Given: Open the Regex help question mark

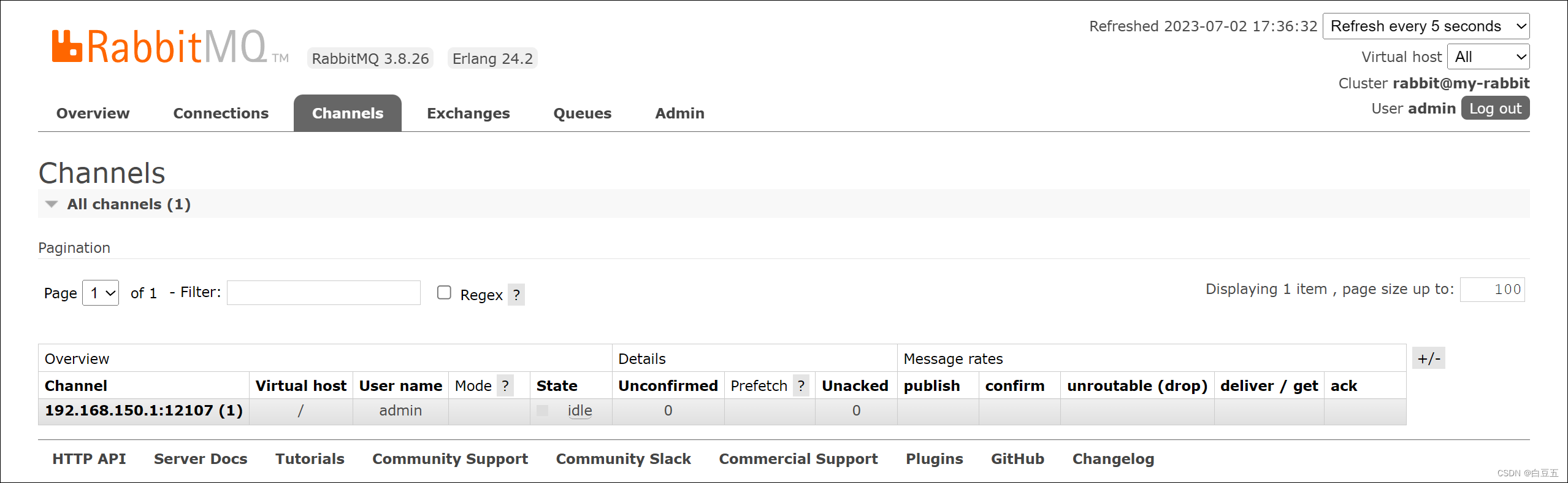Looking at the screenshot, I should pyautogui.click(x=516, y=295).
